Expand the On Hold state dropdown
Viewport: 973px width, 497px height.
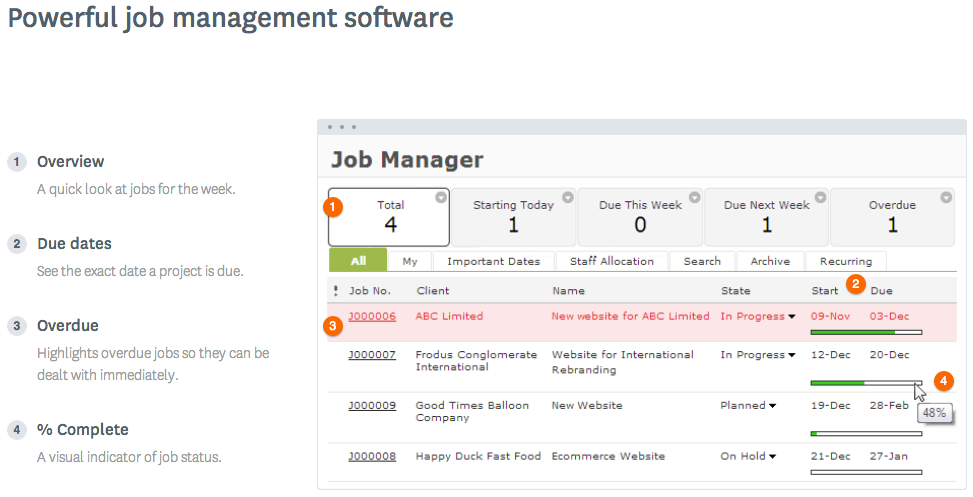(773, 457)
